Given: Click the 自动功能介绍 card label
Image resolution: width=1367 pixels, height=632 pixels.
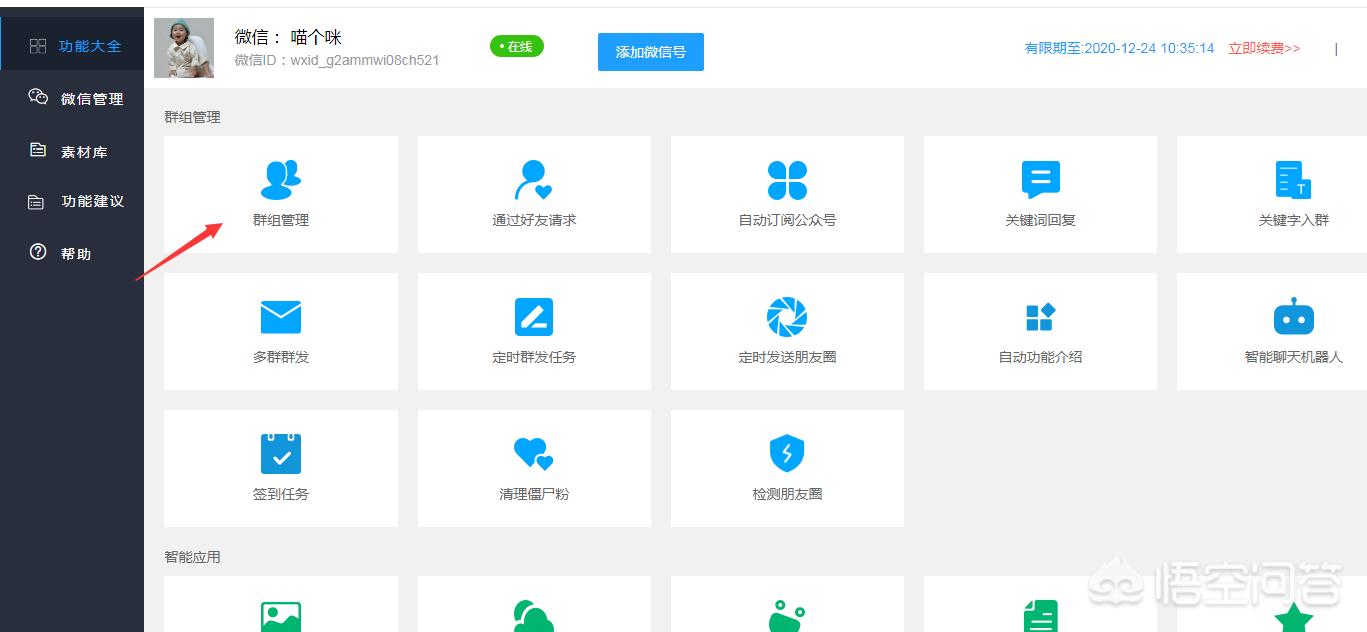Looking at the screenshot, I should (x=1040, y=357).
